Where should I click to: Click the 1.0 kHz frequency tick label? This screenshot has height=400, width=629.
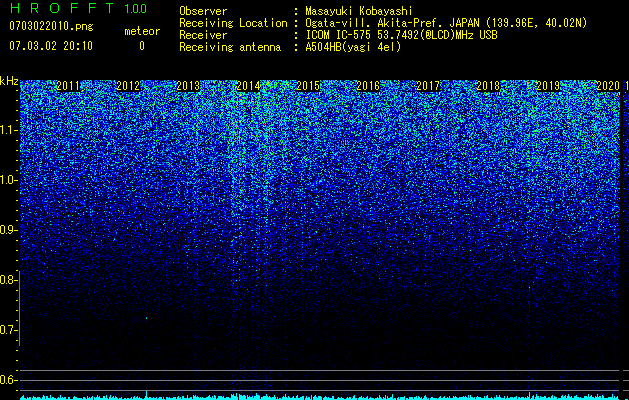(7, 180)
